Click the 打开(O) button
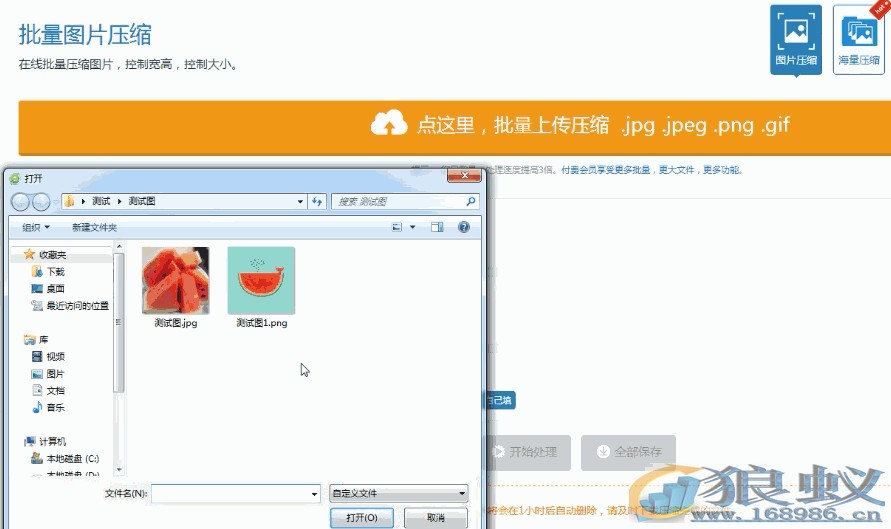This screenshot has width=891, height=529. pyautogui.click(x=362, y=518)
